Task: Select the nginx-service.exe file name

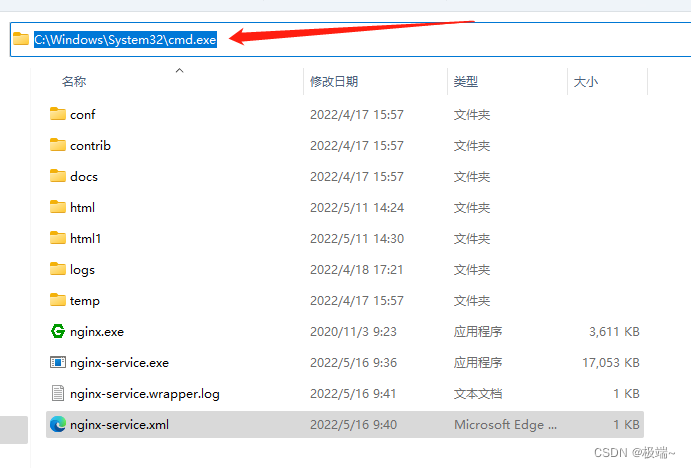Action: point(119,363)
